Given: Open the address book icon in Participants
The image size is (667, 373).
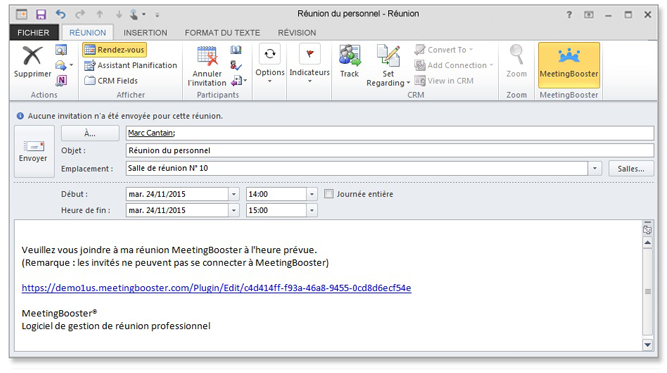Looking at the screenshot, I should (236, 50).
